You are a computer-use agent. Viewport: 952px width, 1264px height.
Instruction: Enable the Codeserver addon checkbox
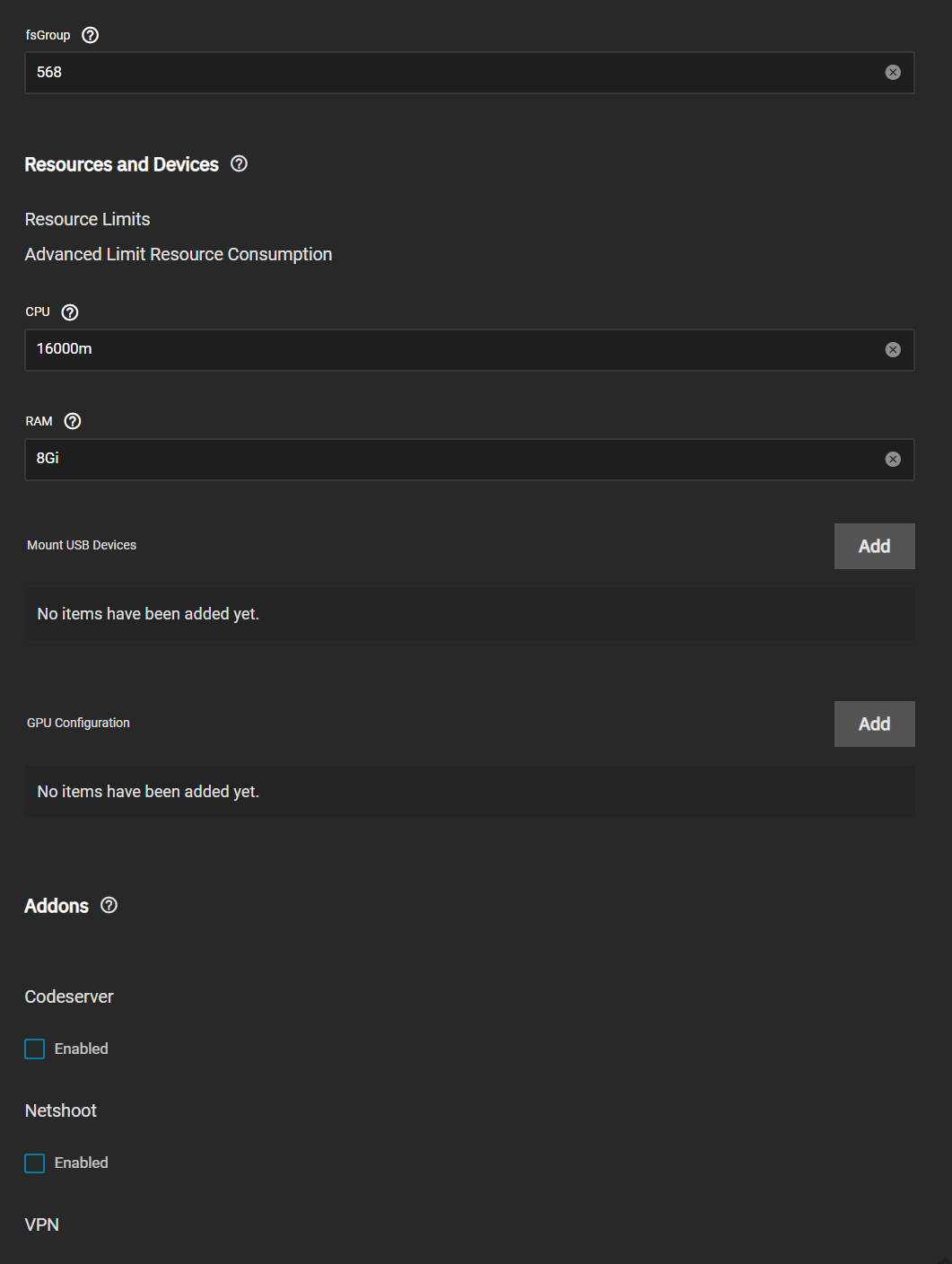[34, 1049]
